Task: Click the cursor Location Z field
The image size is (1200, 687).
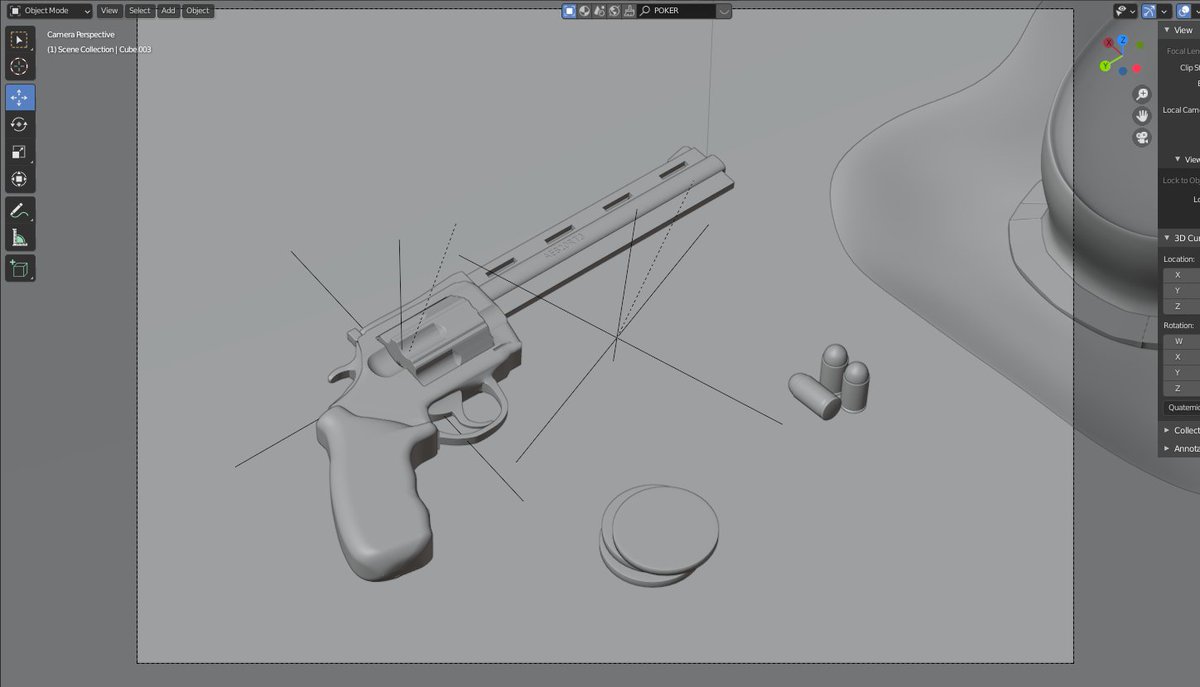Action: [x=1182, y=306]
